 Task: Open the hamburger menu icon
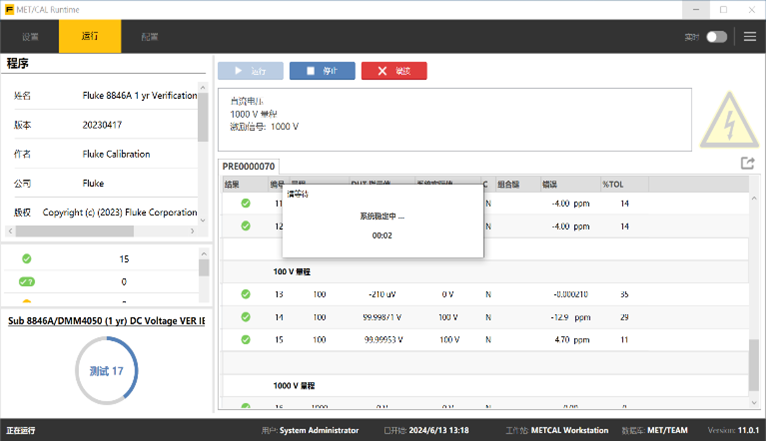(750, 37)
